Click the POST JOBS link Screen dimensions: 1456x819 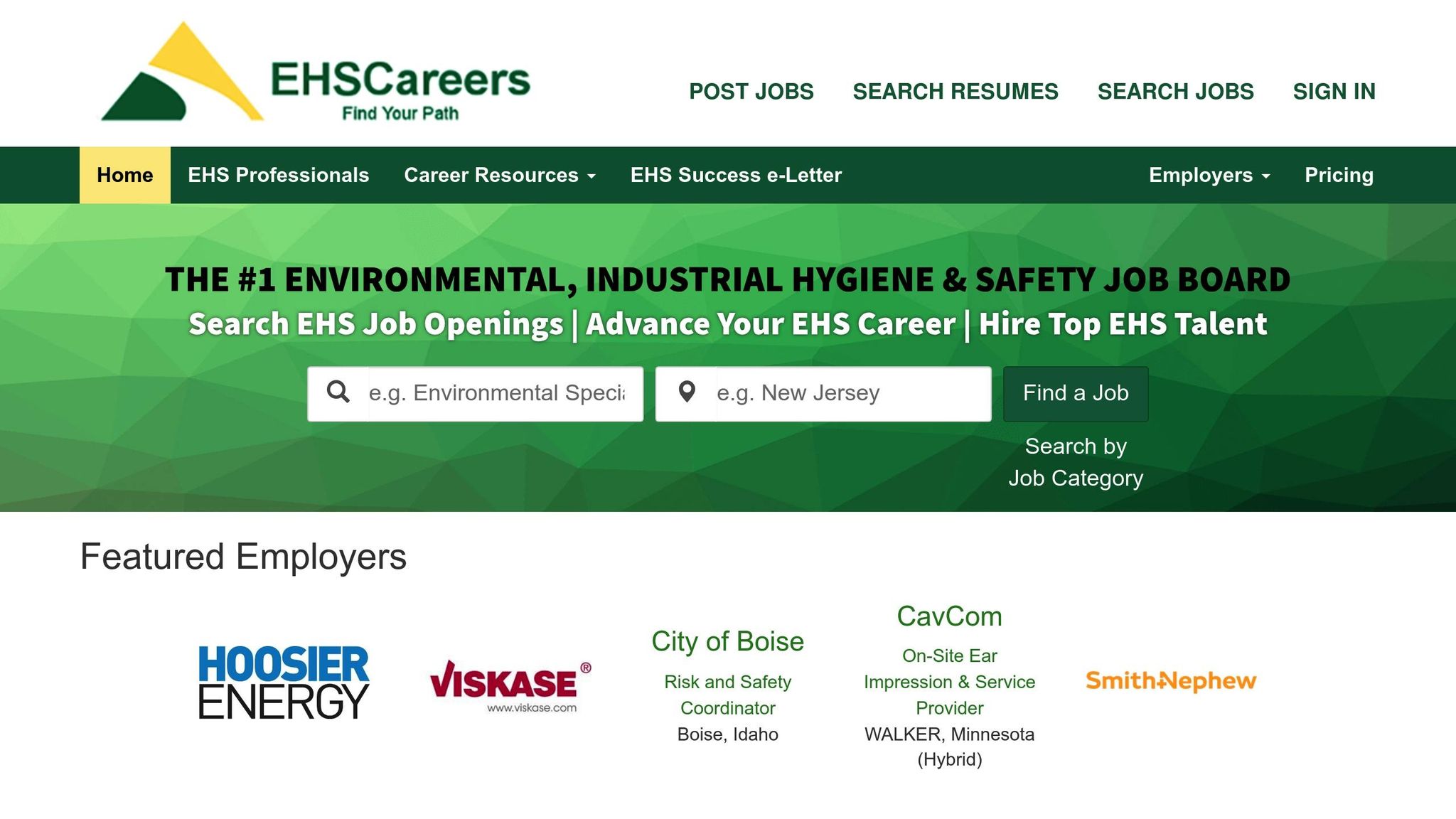pos(751,92)
